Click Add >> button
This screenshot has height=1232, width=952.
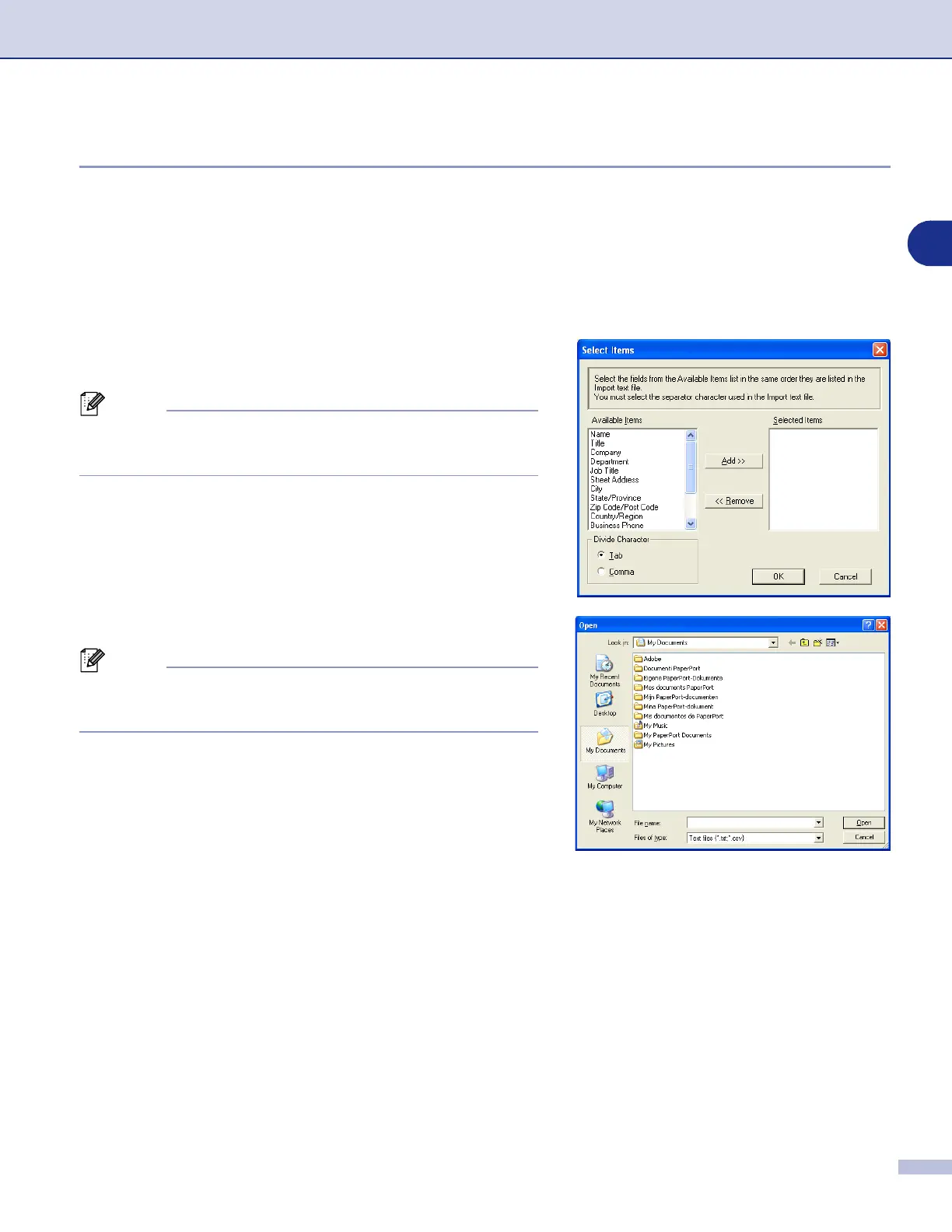(x=733, y=461)
